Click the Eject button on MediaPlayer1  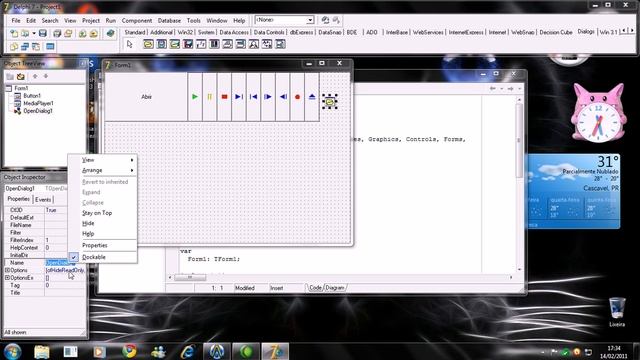point(312,97)
